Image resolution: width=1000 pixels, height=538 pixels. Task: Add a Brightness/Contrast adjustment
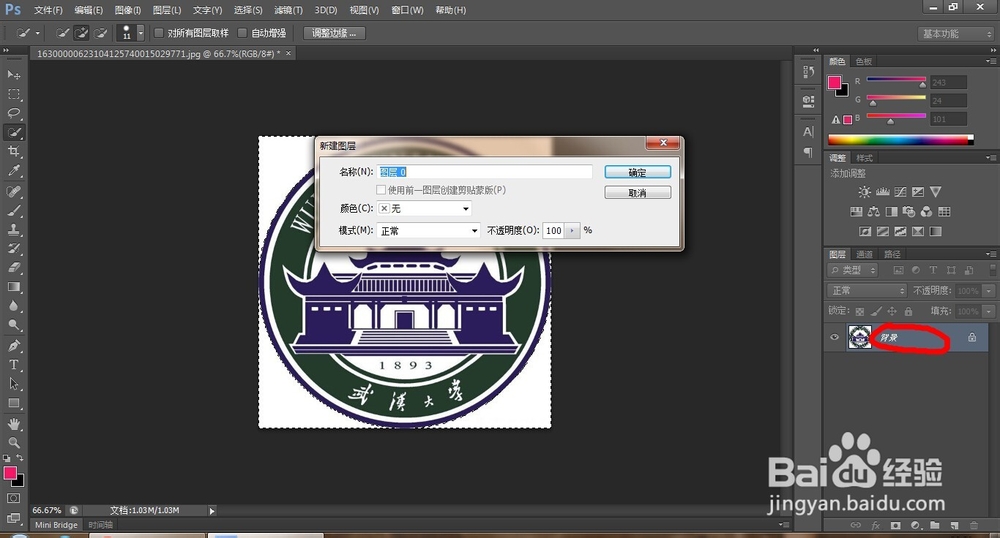(864, 192)
